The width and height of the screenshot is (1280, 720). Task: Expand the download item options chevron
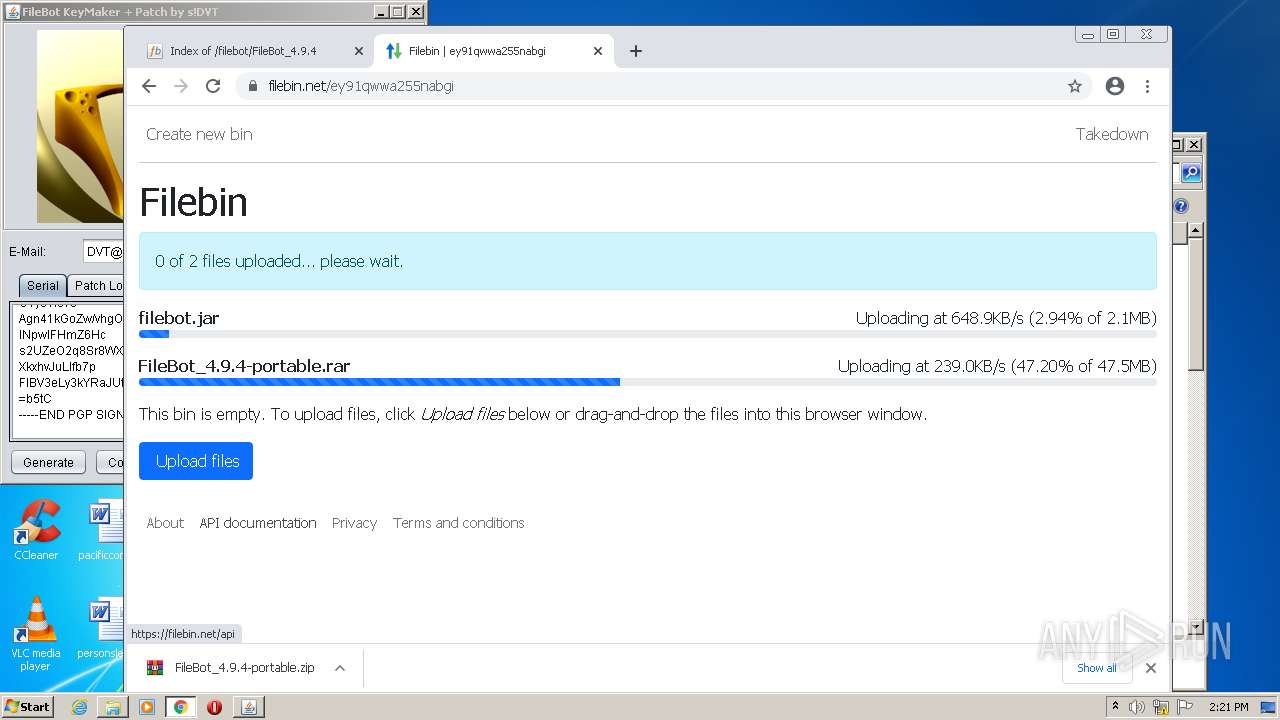pyautogui.click(x=340, y=668)
